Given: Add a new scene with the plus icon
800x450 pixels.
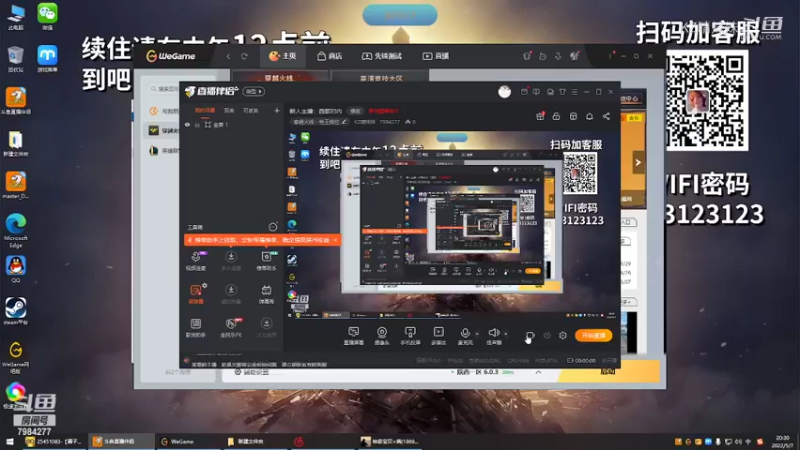Looking at the screenshot, I should [x=277, y=110].
